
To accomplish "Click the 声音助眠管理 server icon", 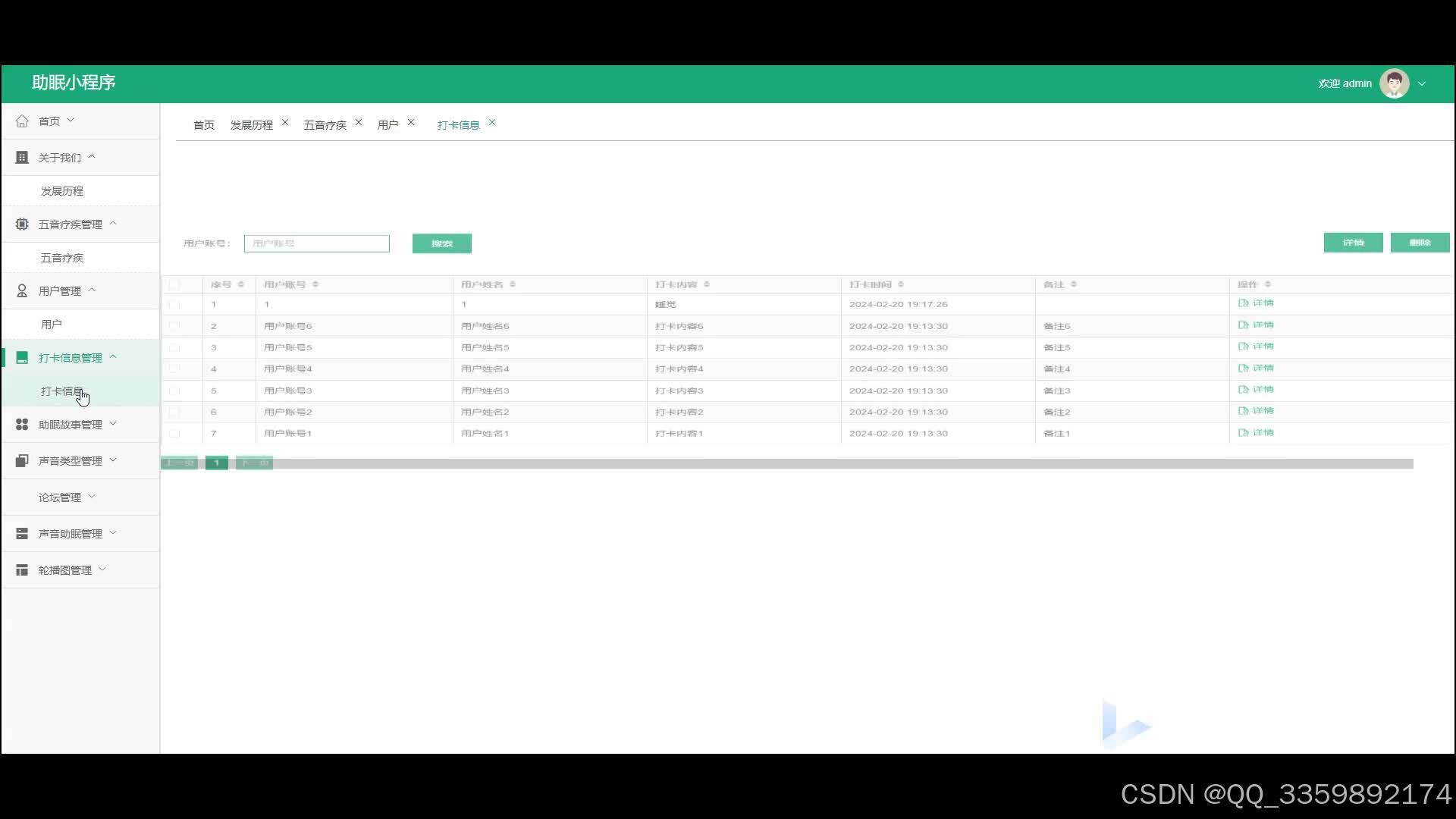I will click(22, 533).
